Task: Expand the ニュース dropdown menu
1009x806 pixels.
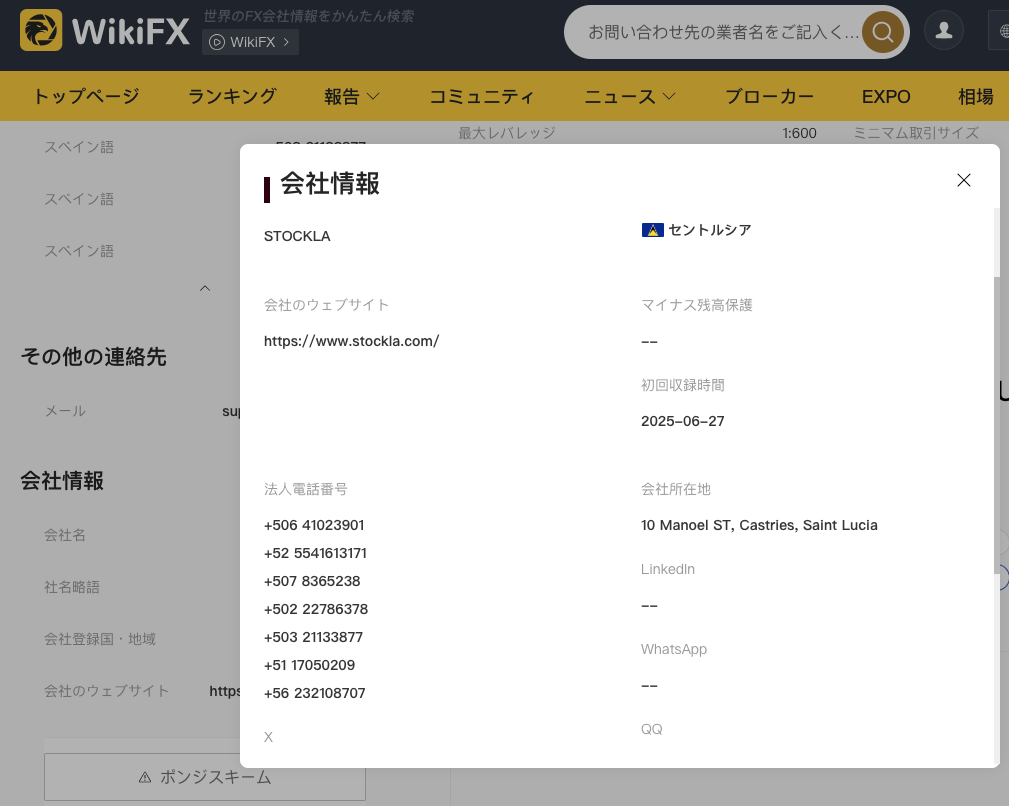Action: pos(629,96)
